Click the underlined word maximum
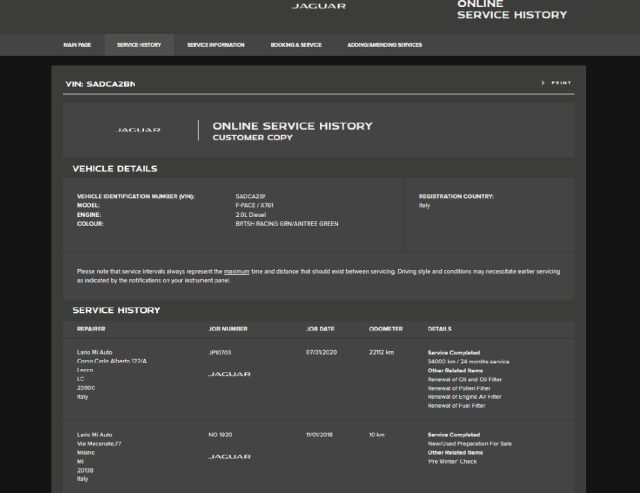The height and width of the screenshot is (493, 640). click(x=237, y=271)
